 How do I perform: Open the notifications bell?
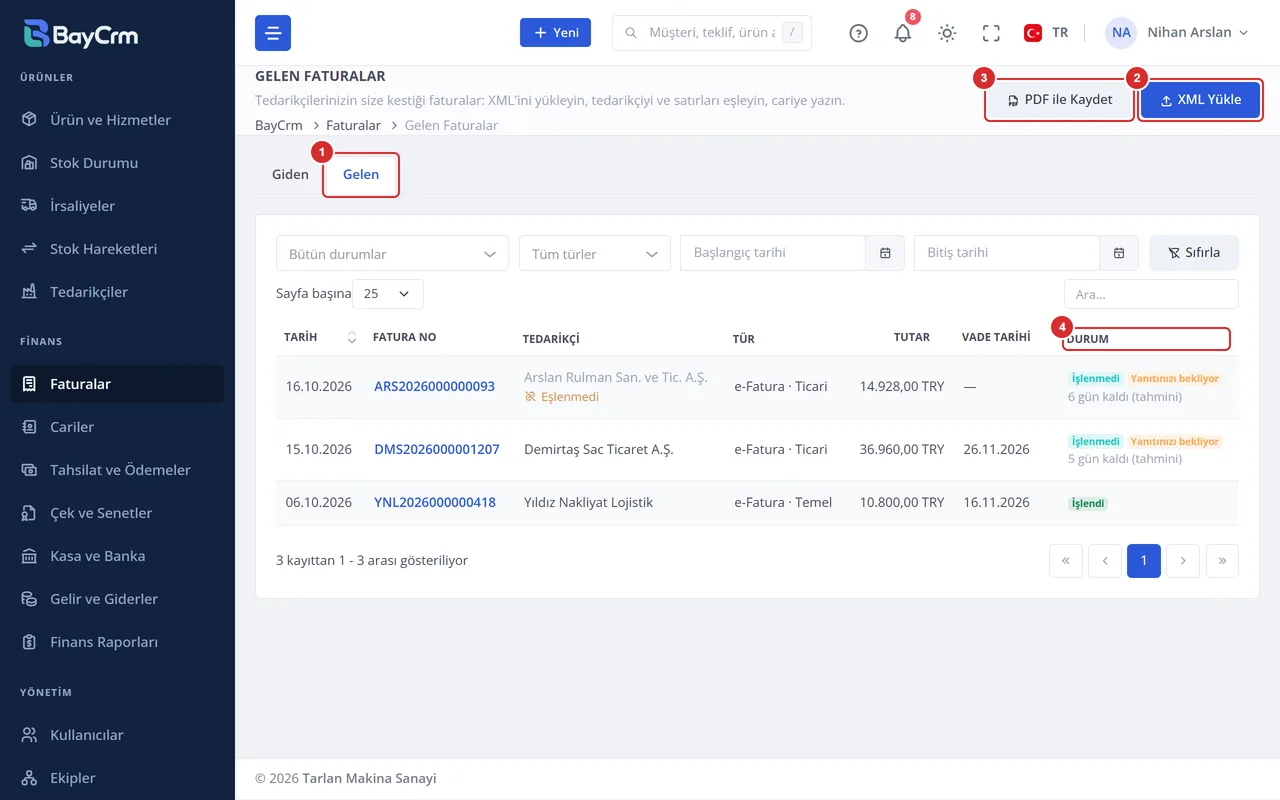click(x=902, y=33)
